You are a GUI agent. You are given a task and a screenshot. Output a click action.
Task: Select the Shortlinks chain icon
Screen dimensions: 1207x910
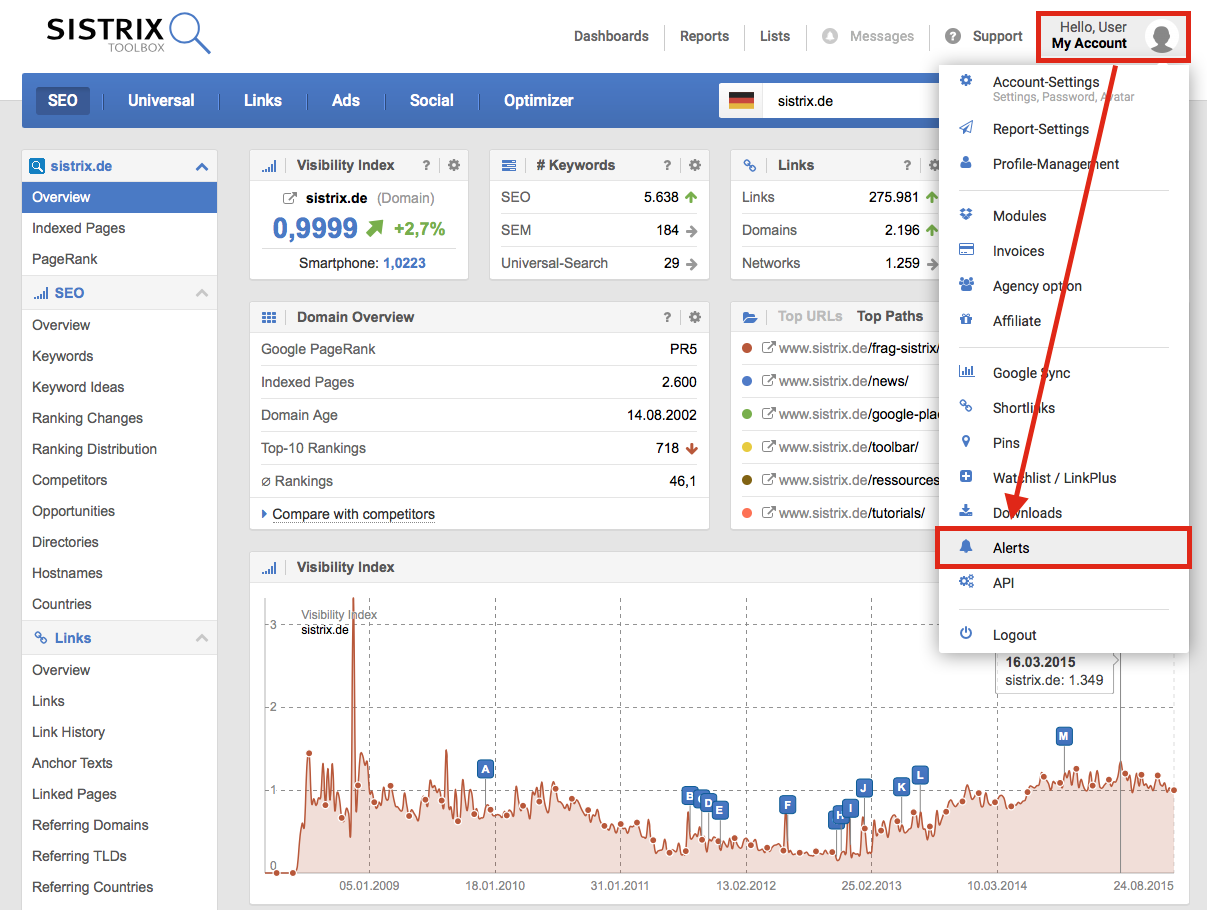coord(966,407)
